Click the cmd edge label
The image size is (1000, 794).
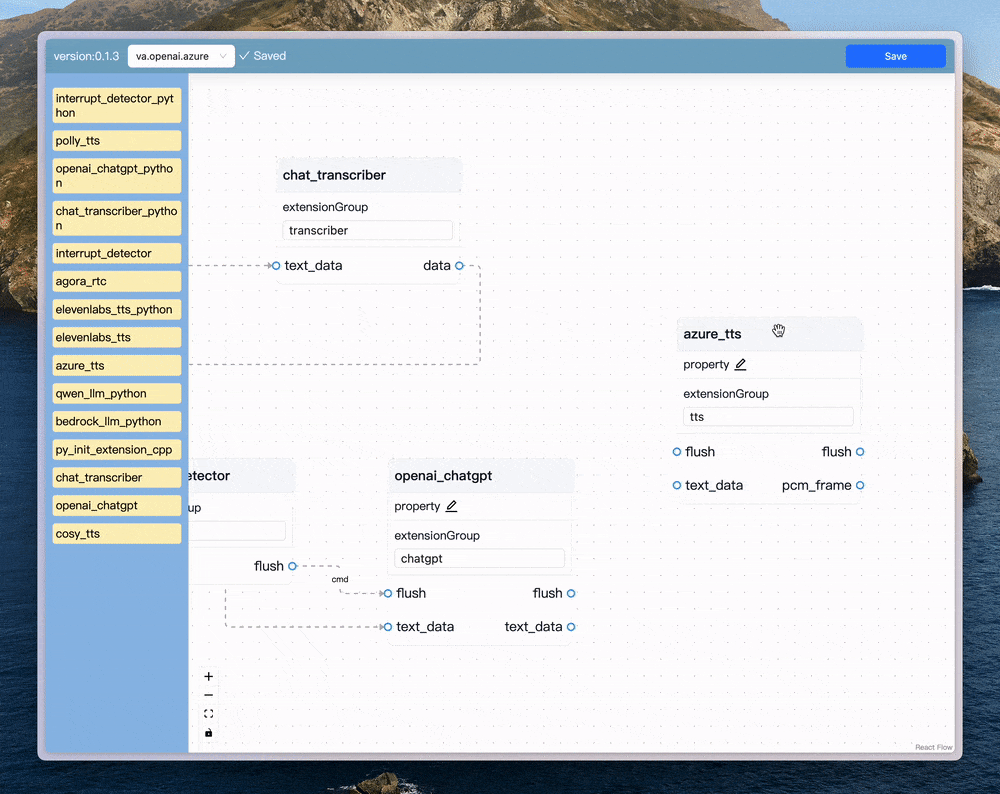[340, 579]
